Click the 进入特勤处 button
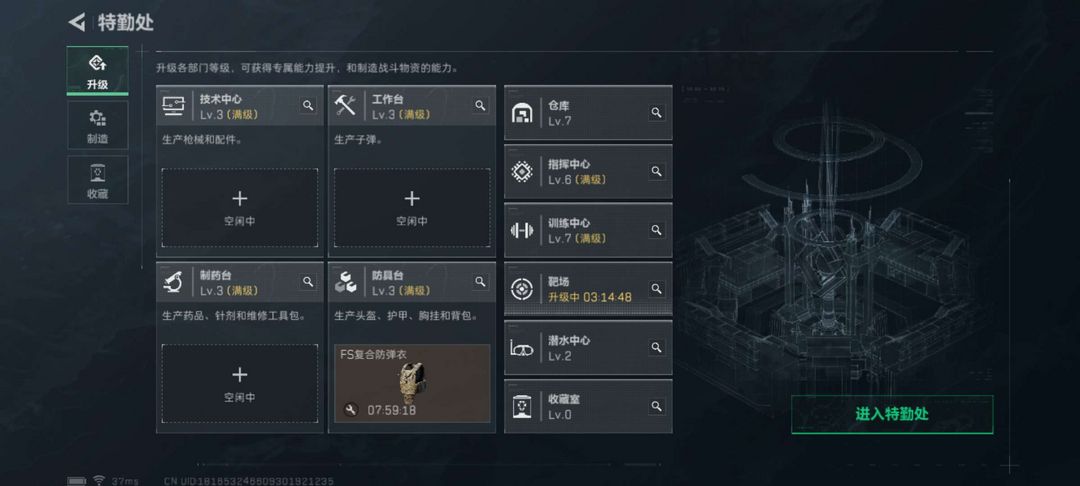Image resolution: width=1080 pixels, height=486 pixels. (892, 414)
